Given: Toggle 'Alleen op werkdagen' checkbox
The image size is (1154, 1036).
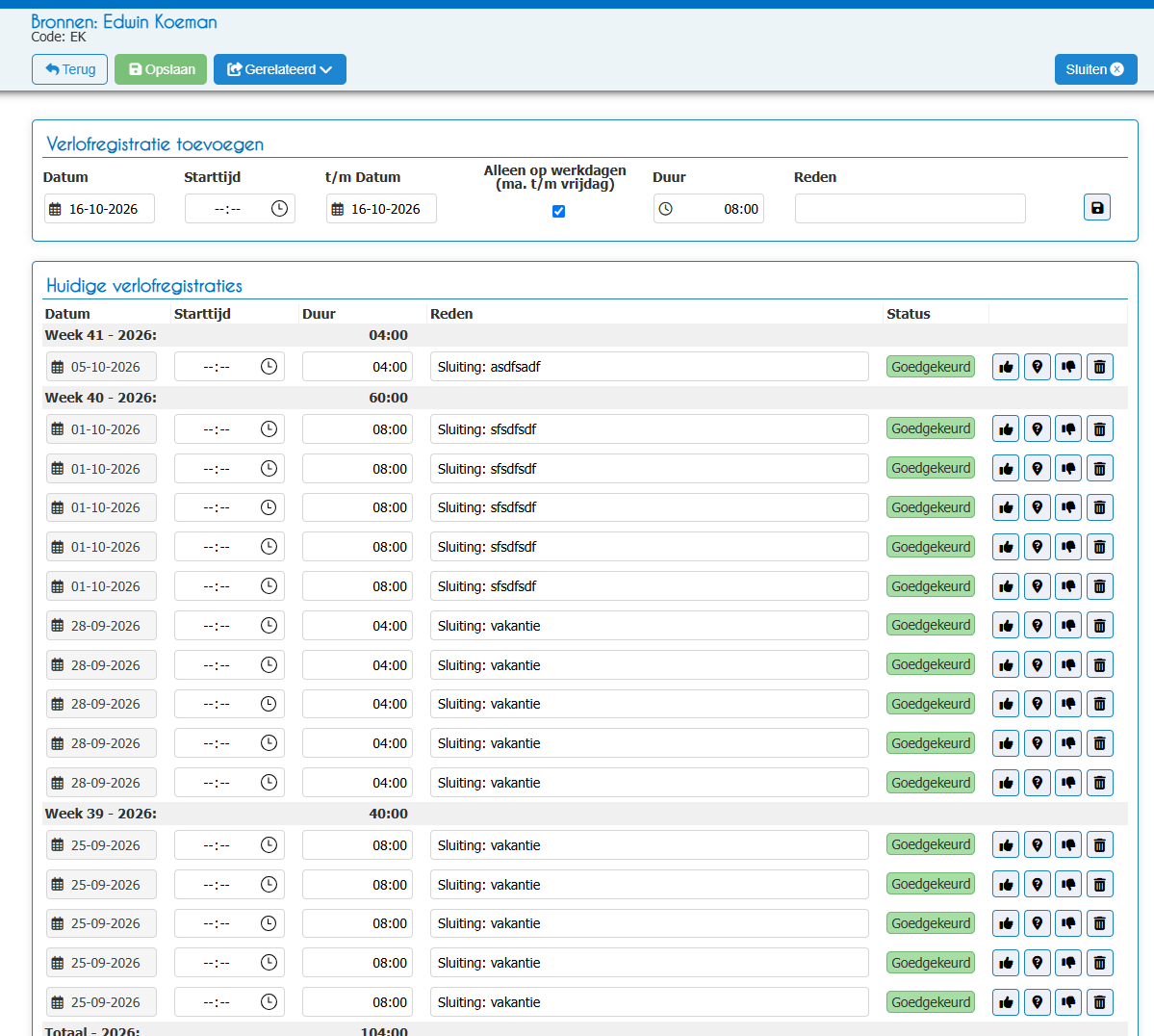Looking at the screenshot, I should click(558, 211).
